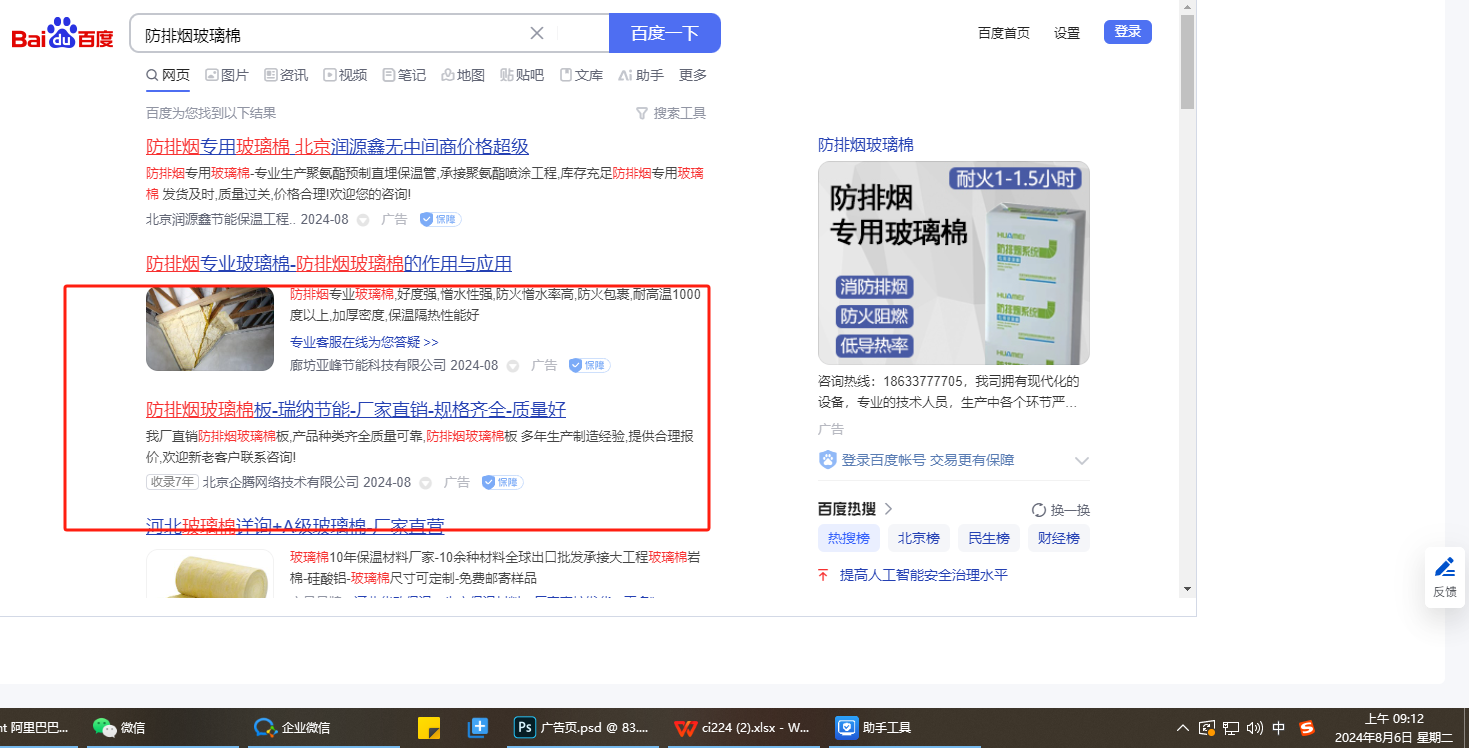Click the page's vertical scrollbar thumb

(x=1187, y=62)
